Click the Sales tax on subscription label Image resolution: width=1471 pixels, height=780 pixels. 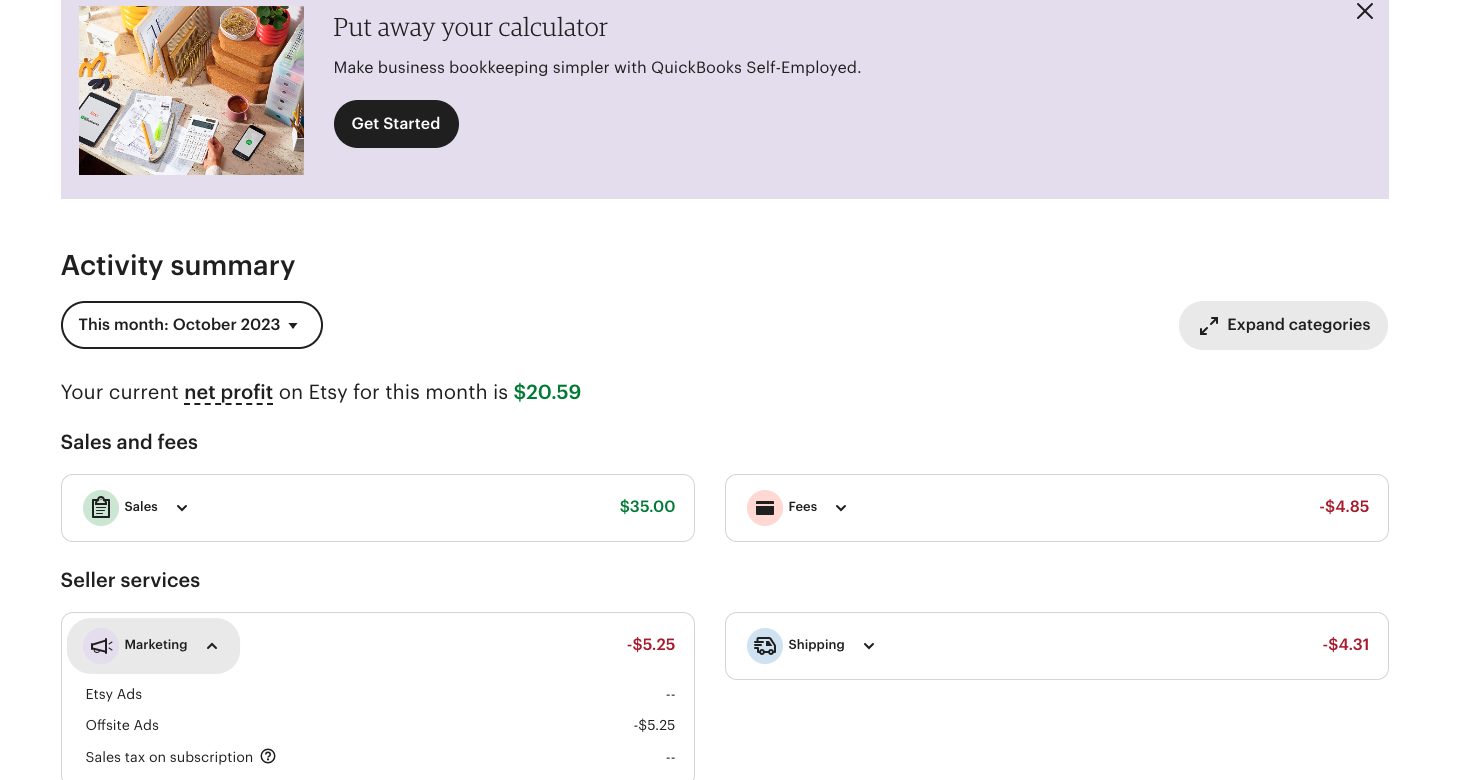(169, 757)
